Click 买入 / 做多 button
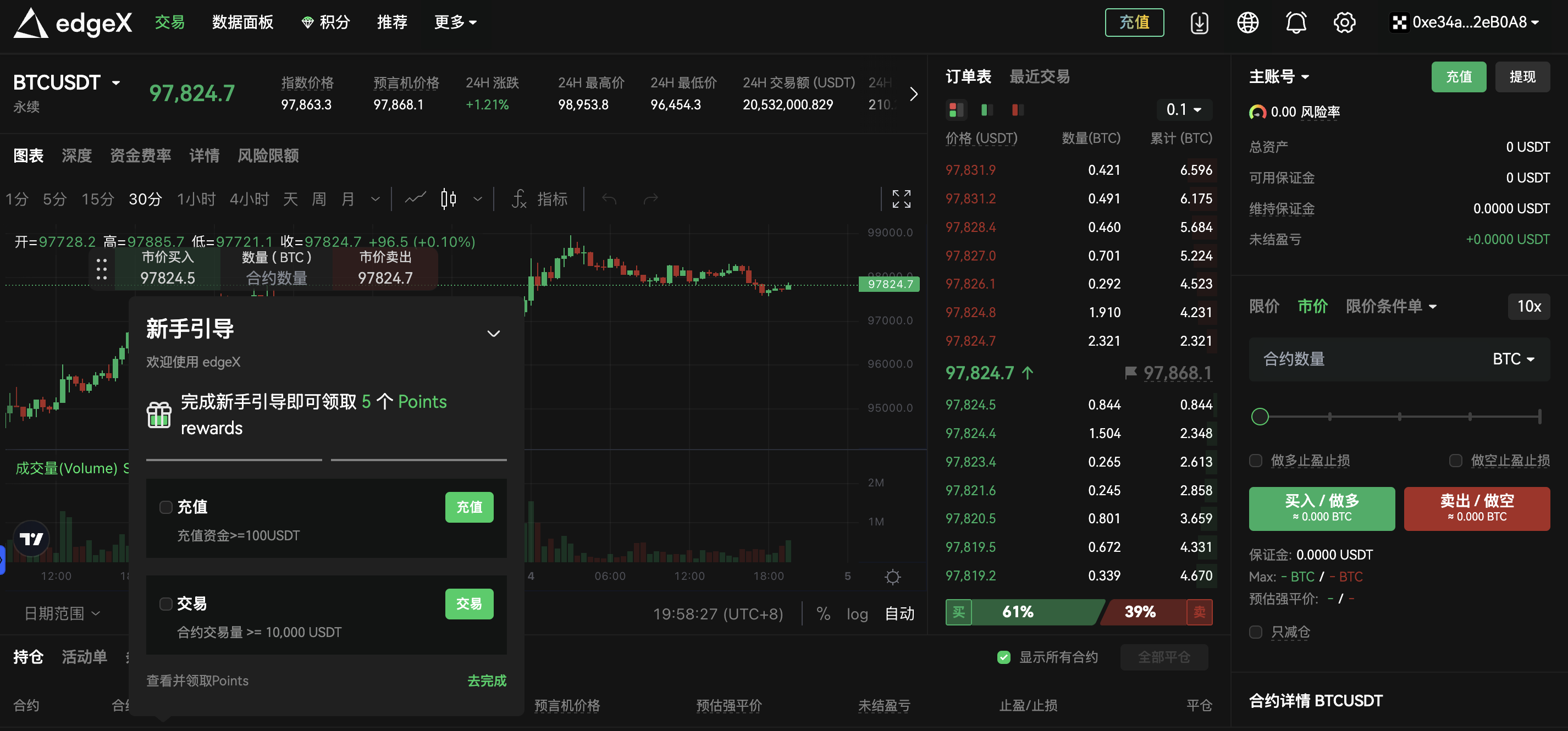The width and height of the screenshot is (1568, 731). [x=1322, y=509]
